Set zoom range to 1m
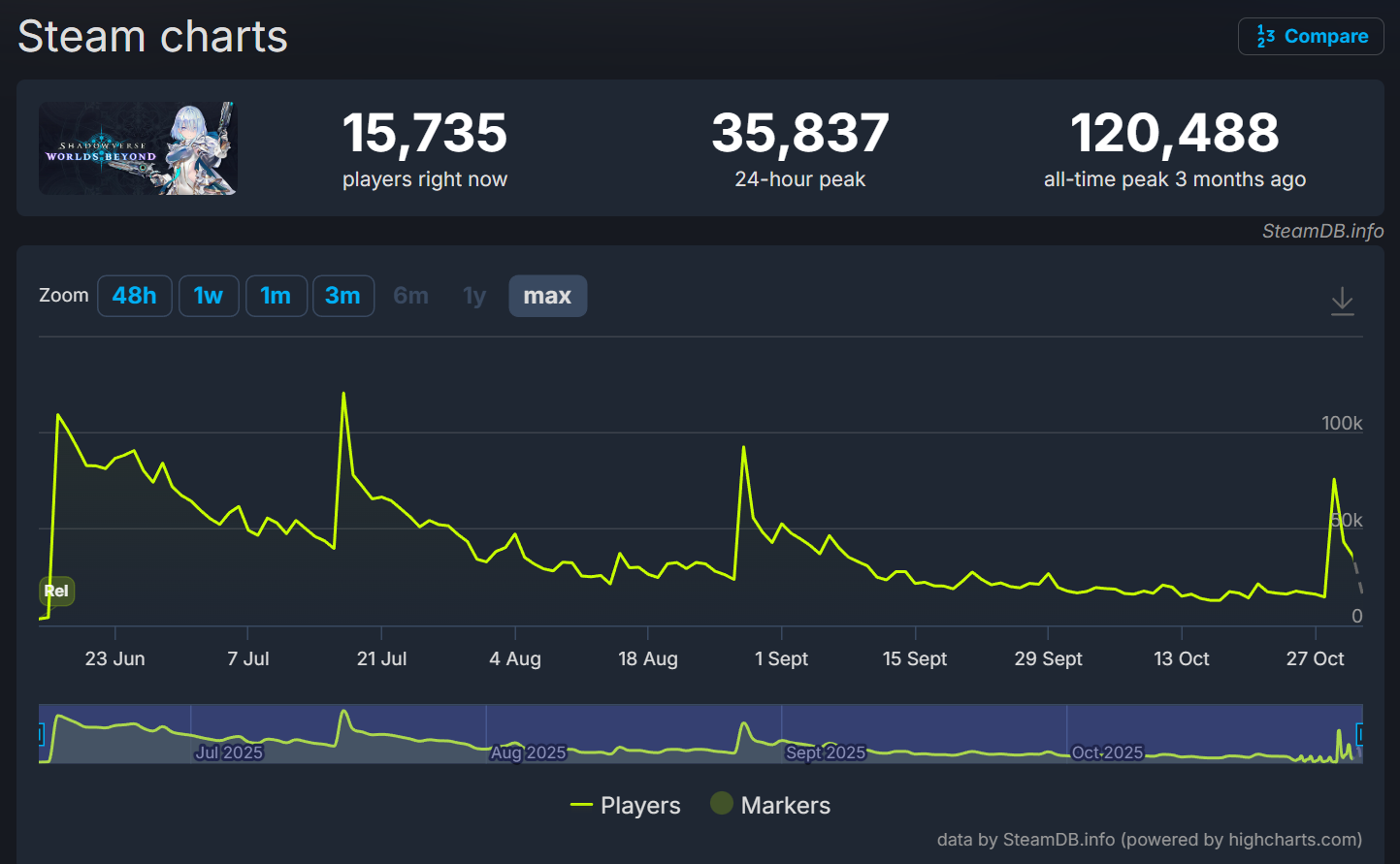The width and height of the screenshot is (1400, 864). (277, 296)
